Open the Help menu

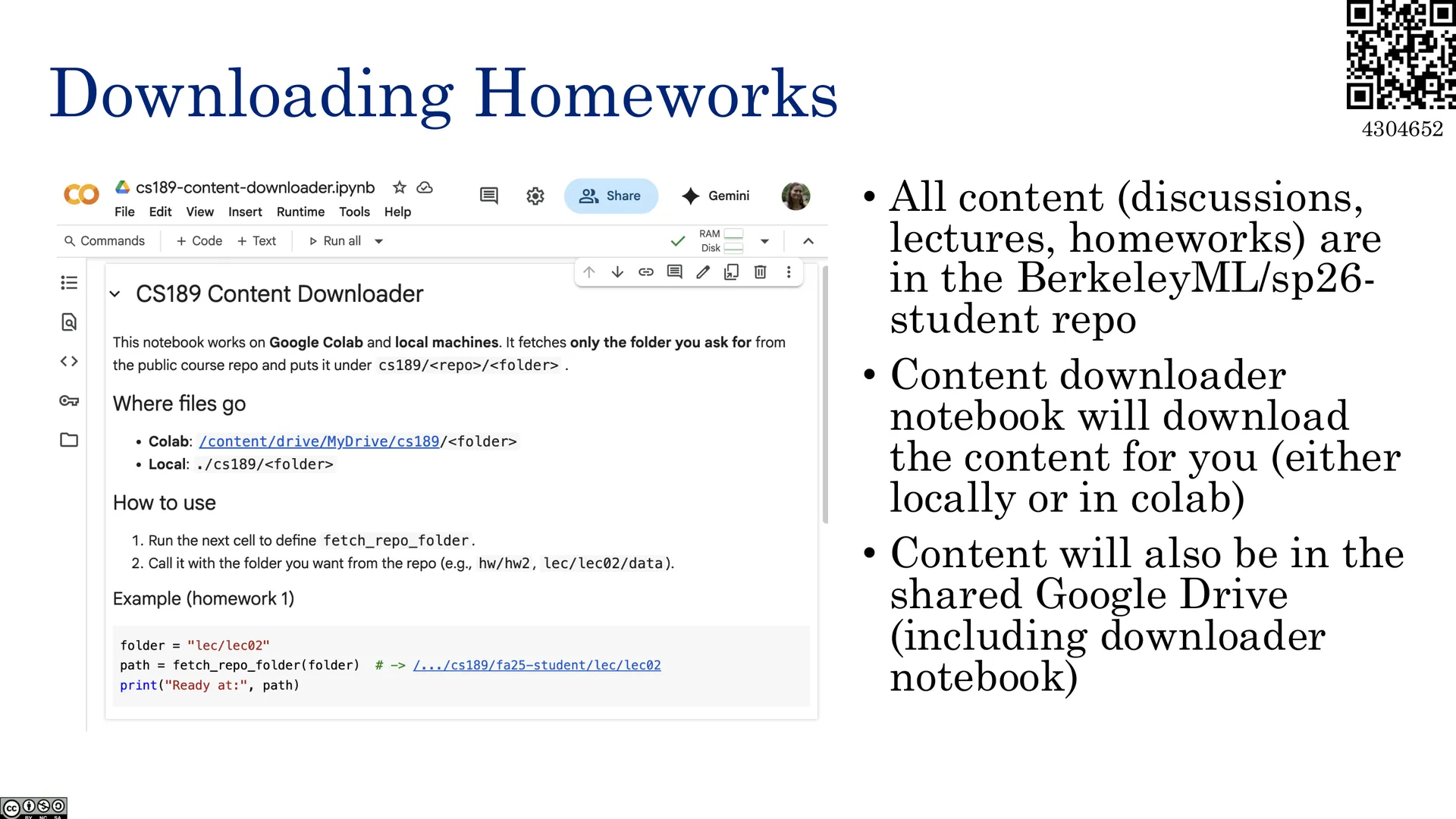pos(397,212)
